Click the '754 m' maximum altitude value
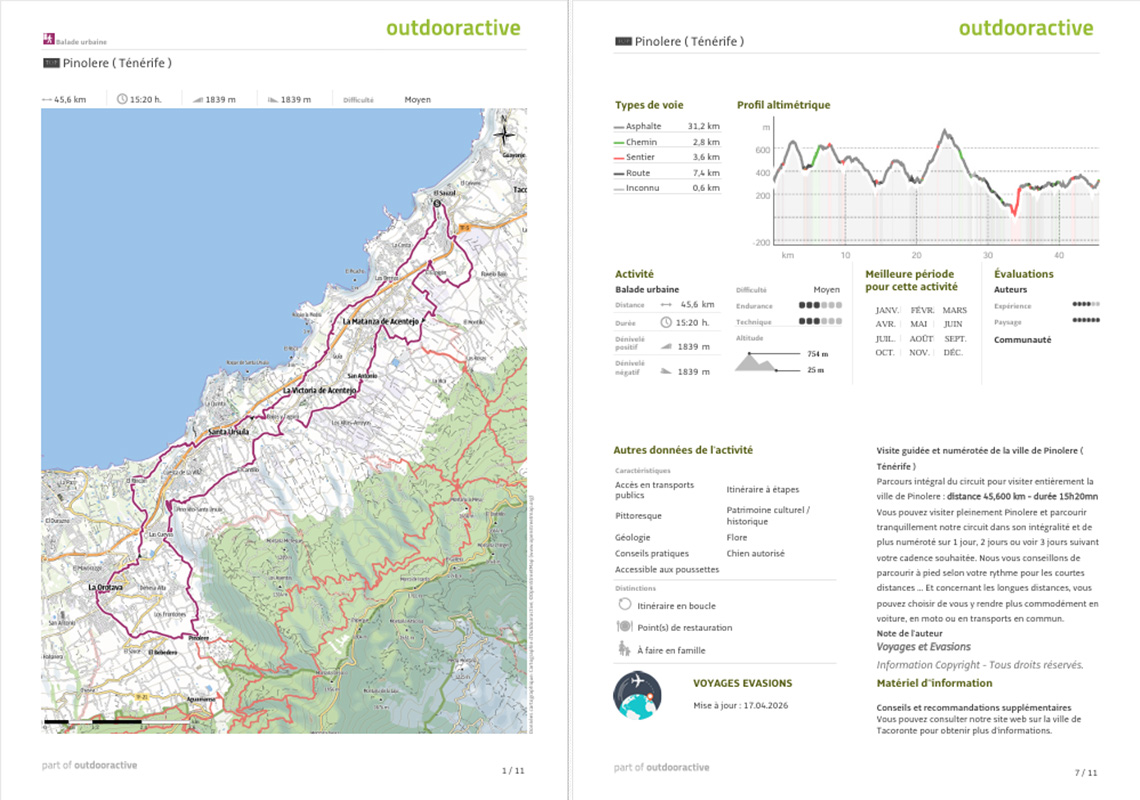Viewport: 1140px width, 800px height. (x=818, y=354)
